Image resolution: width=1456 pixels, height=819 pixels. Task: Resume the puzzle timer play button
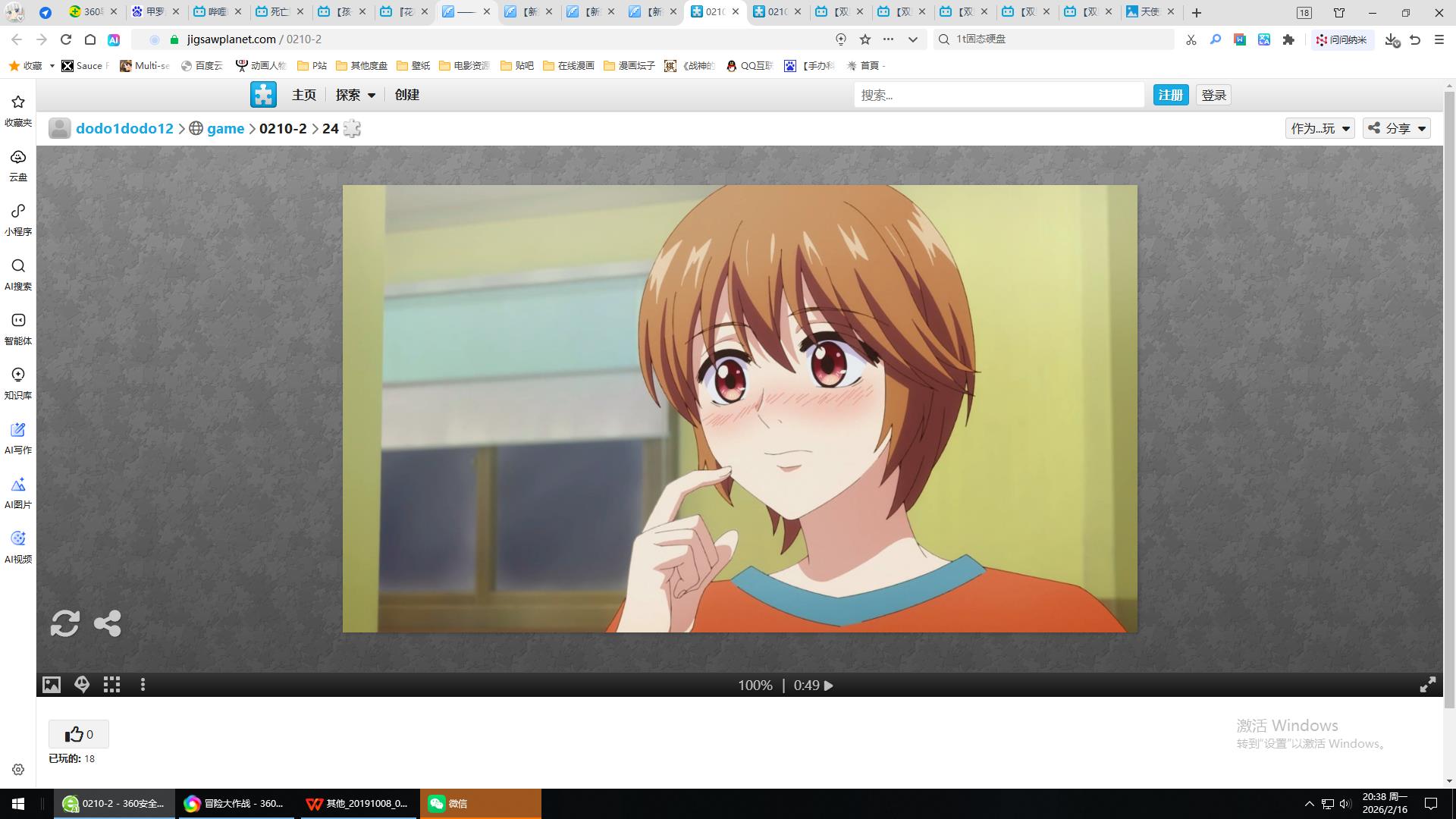click(829, 686)
